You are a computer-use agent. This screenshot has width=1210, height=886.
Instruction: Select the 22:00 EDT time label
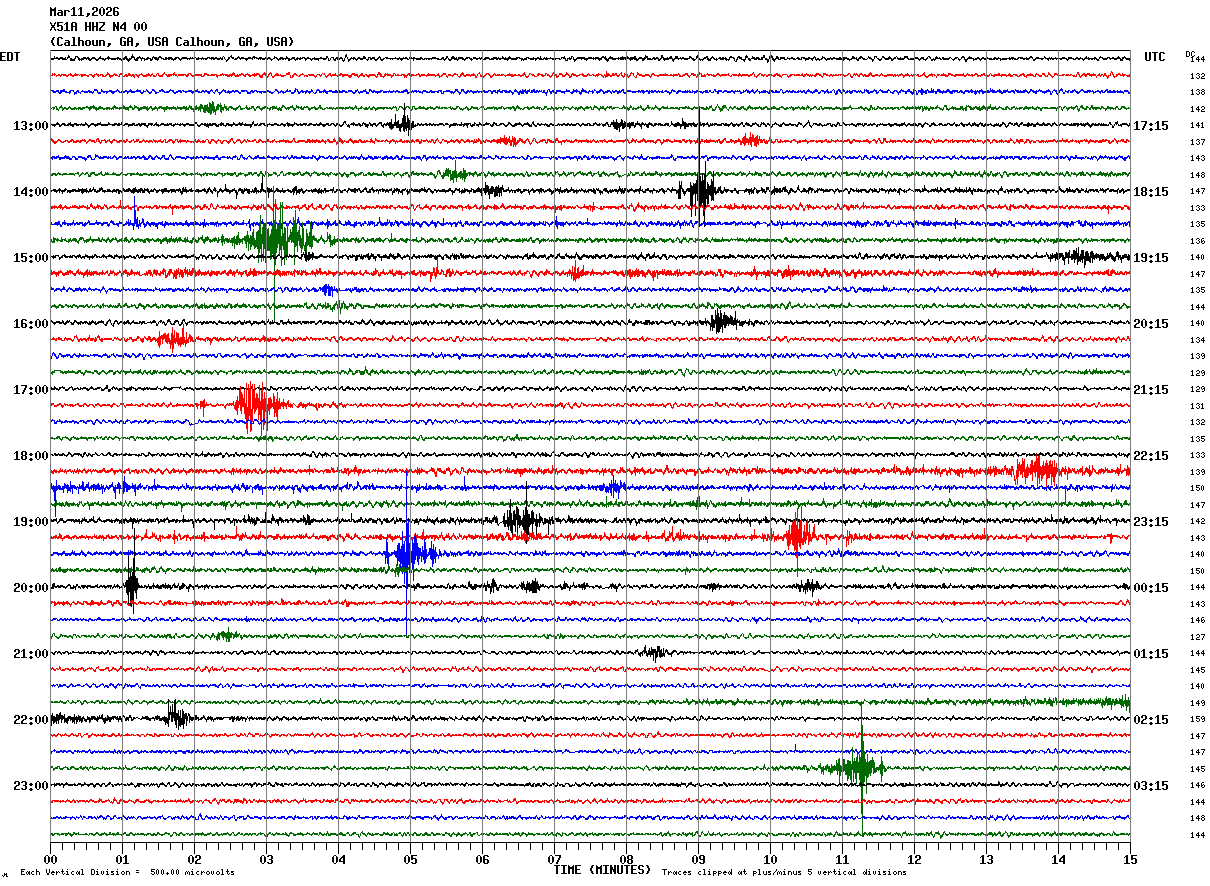click(x=31, y=720)
